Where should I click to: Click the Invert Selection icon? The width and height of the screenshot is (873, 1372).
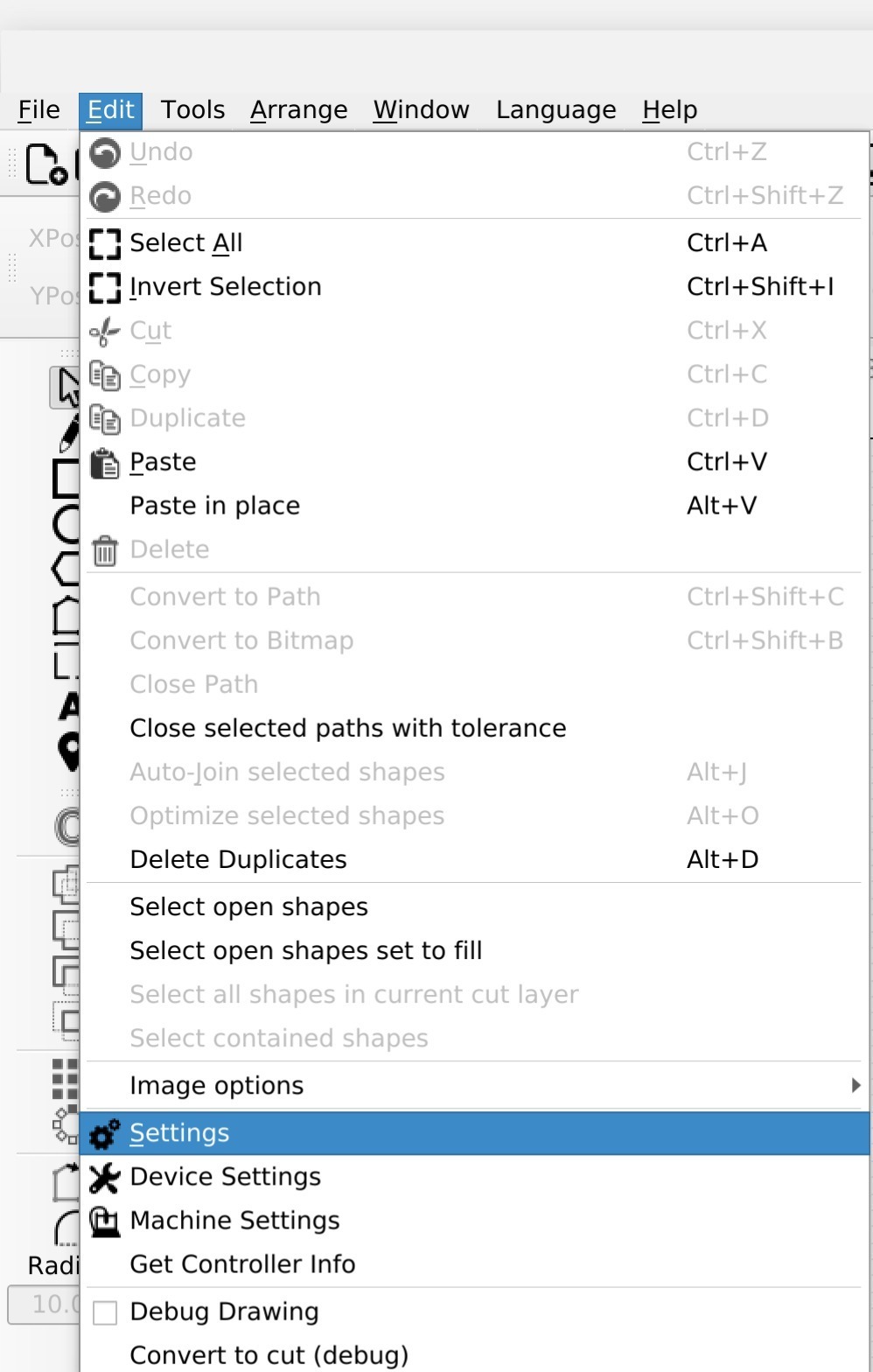pyautogui.click(x=105, y=287)
